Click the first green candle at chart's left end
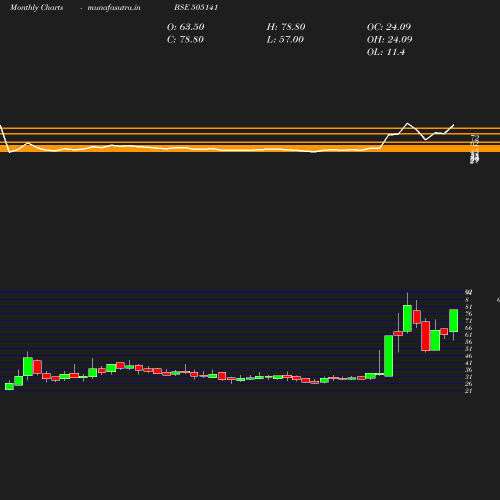The width and height of the screenshot is (500, 500). tap(9, 386)
